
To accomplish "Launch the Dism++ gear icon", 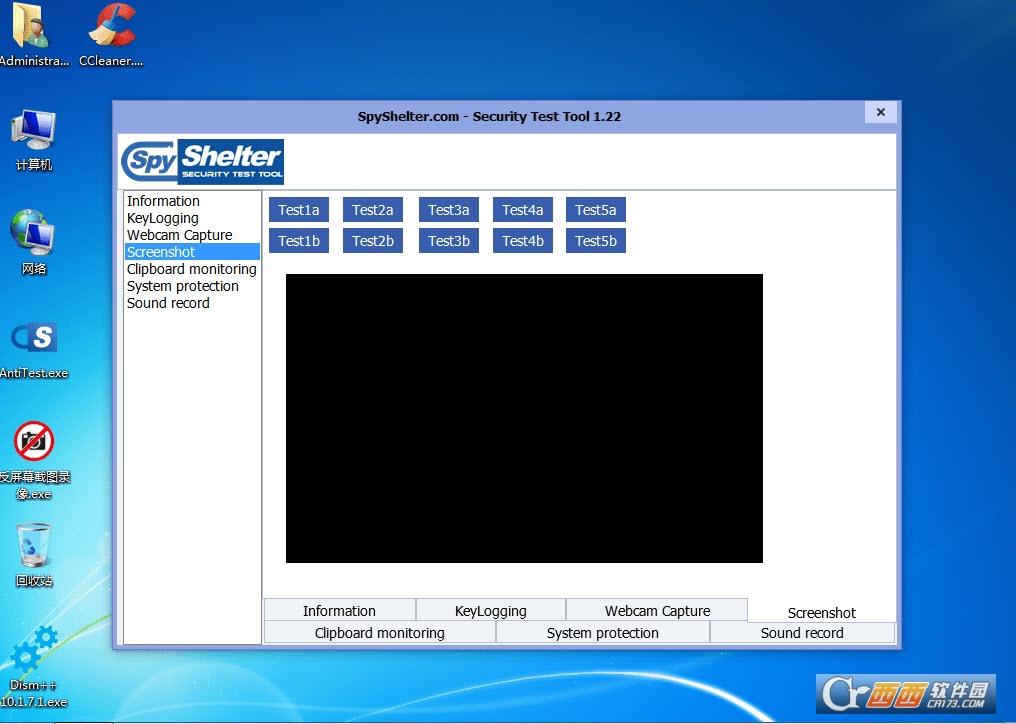I will 34,666.
